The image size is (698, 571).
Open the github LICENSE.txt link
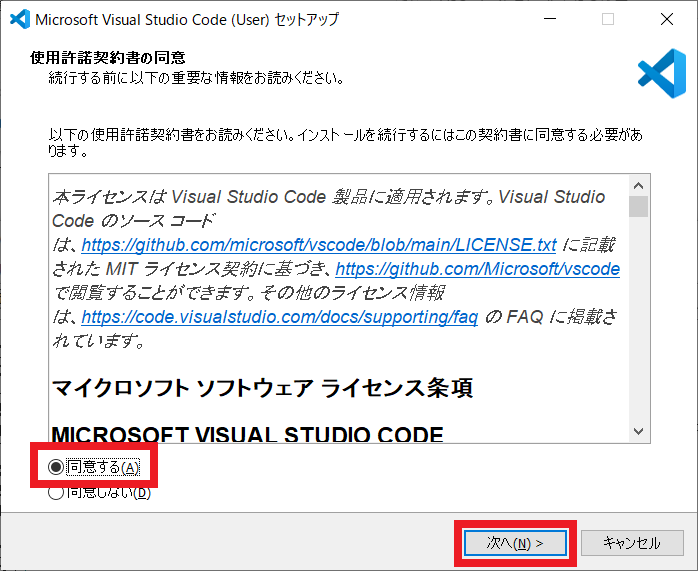[x=319, y=245]
